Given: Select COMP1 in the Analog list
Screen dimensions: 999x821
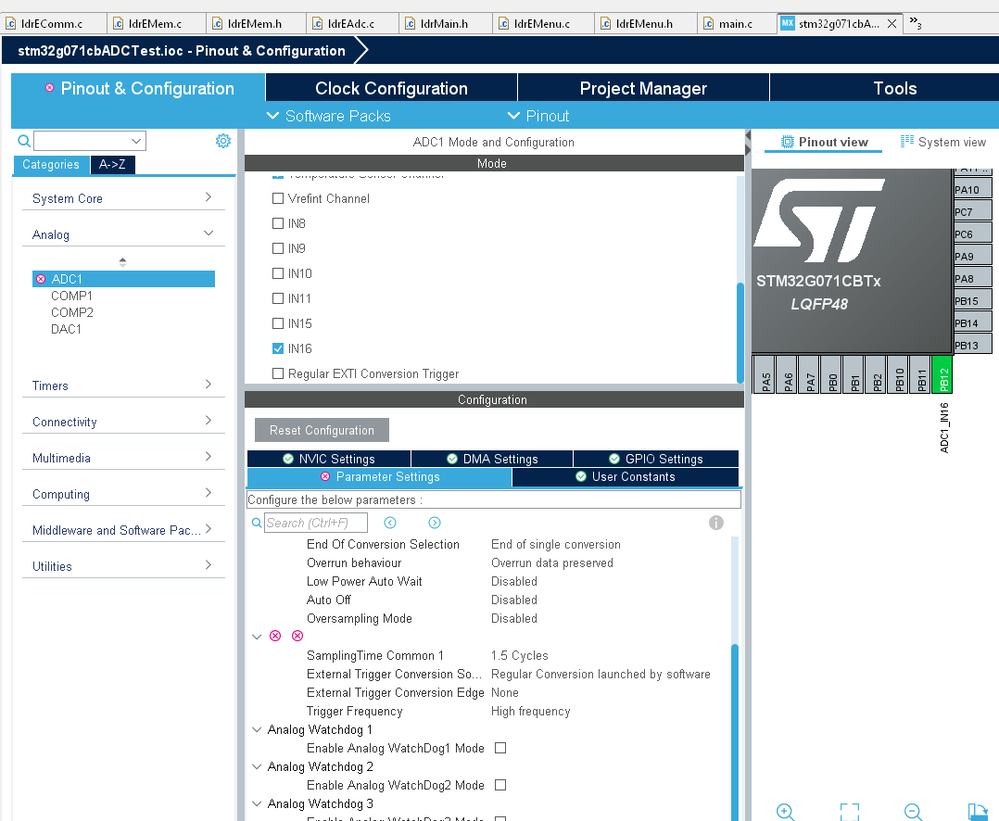Looking at the screenshot, I should pyautogui.click(x=72, y=296).
